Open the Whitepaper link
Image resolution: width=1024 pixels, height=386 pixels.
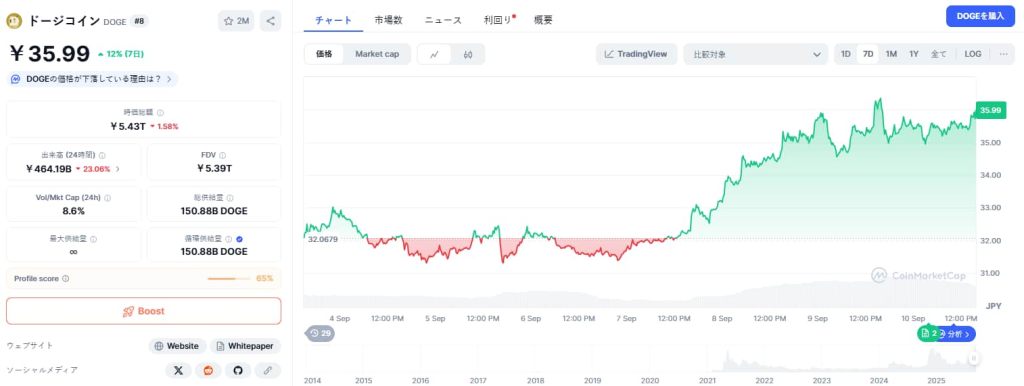245,346
